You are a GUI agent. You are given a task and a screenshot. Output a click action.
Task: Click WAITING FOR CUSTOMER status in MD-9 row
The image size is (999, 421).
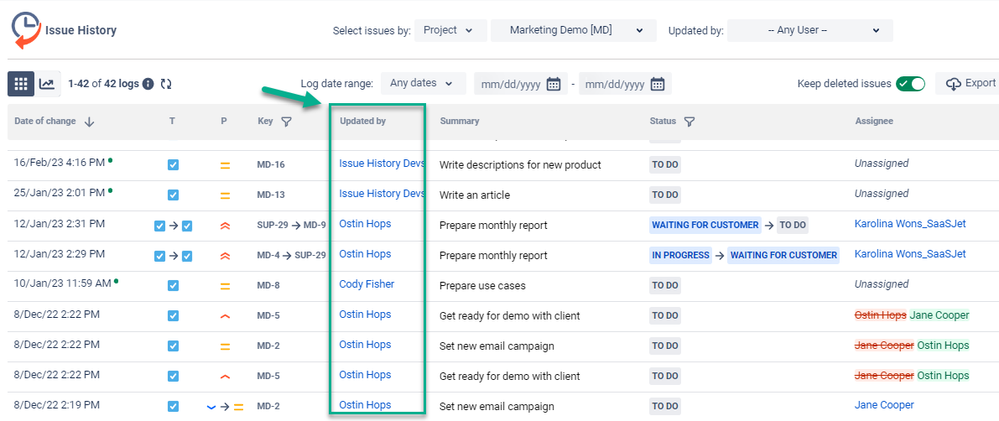click(x=705, y=225)
